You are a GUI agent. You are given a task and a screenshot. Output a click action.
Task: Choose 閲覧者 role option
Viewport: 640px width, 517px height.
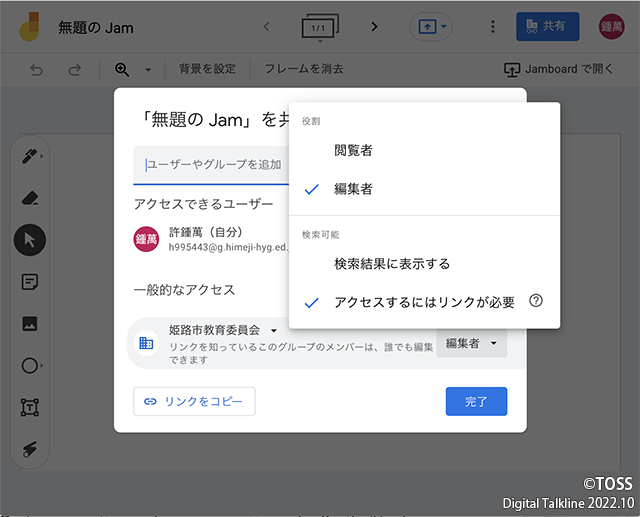coord(353,150)
